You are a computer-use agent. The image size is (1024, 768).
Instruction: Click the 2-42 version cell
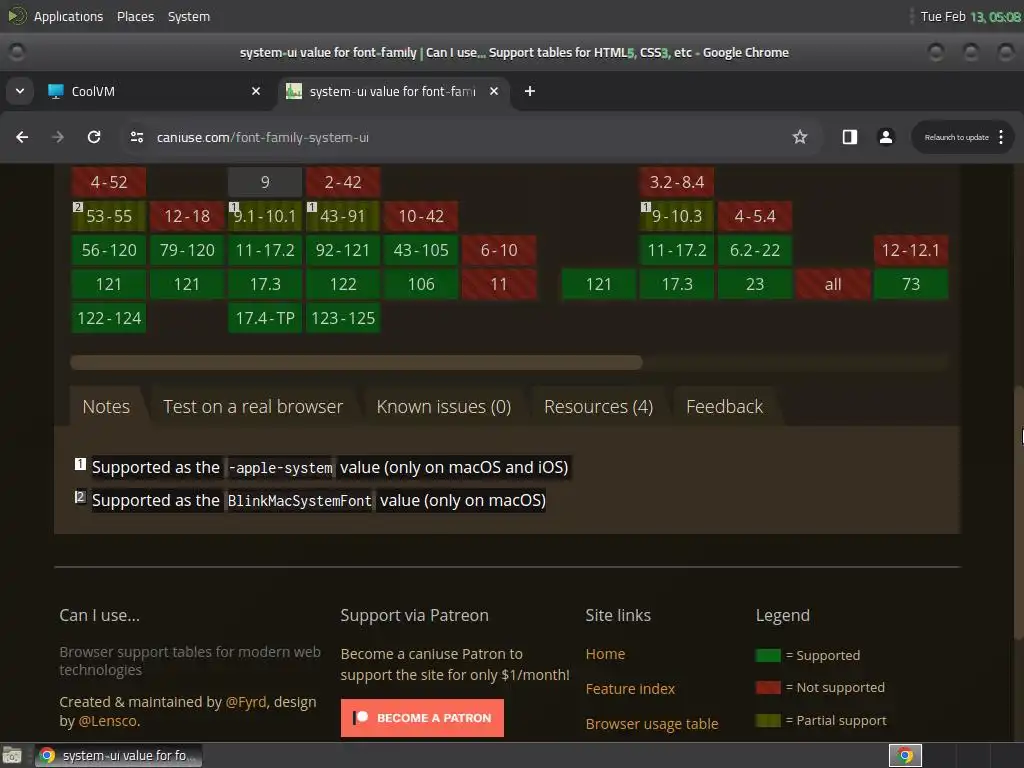343,182
